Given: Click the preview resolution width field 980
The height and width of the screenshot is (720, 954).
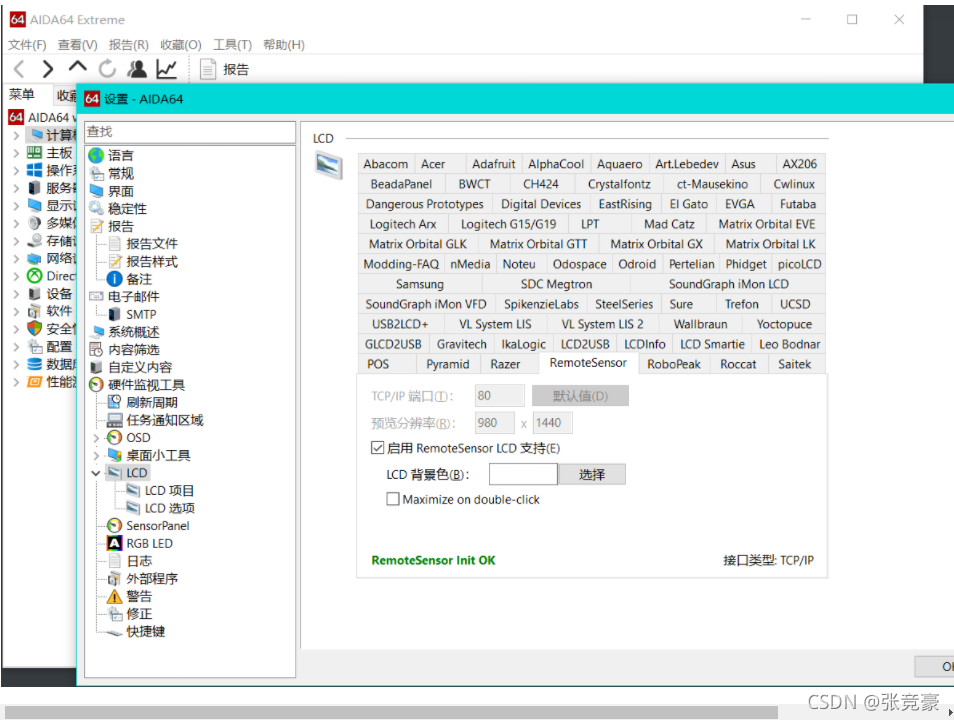Looking at the screenshot, I should coord(495,422).
